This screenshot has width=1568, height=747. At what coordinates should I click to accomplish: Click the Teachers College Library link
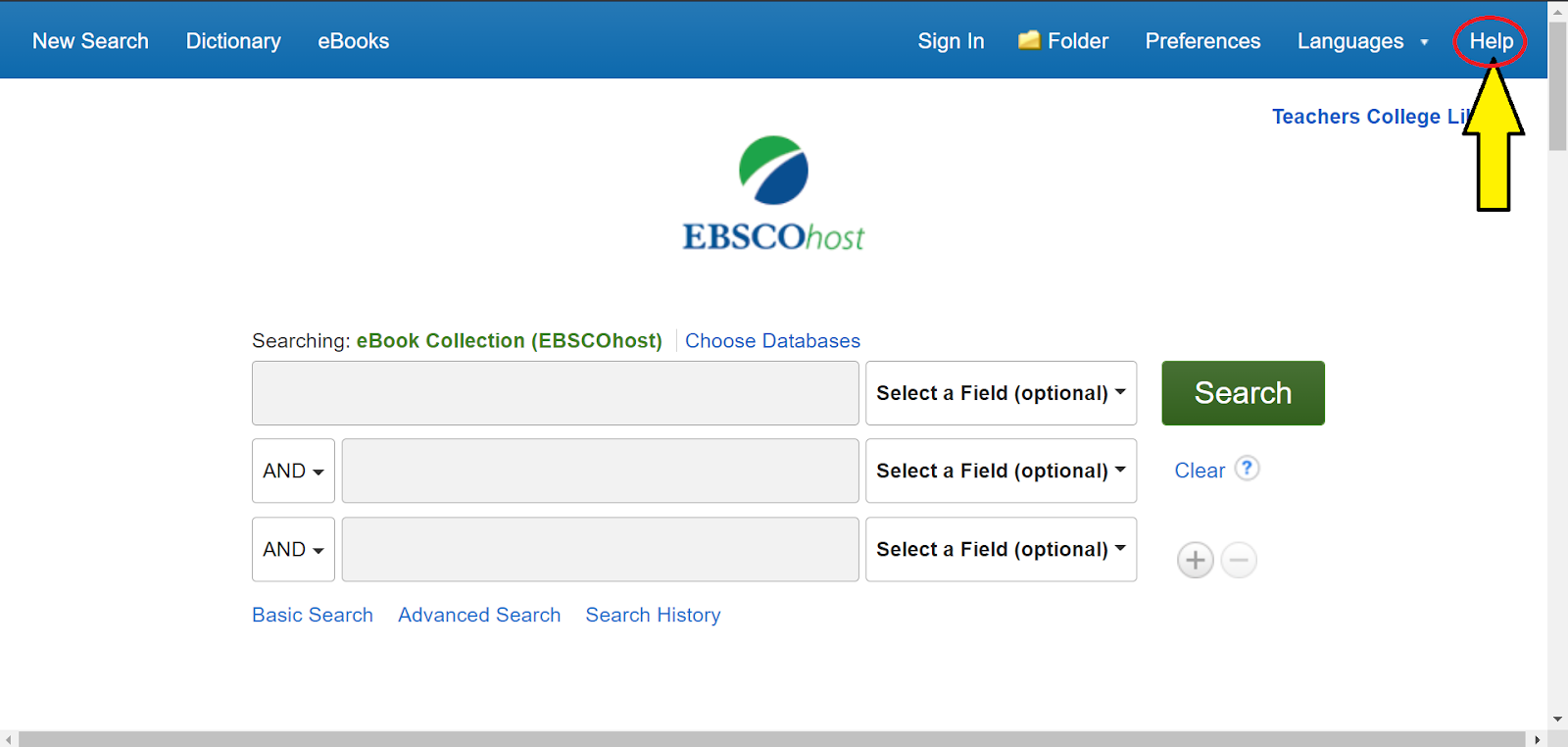tap(1370, 117)
